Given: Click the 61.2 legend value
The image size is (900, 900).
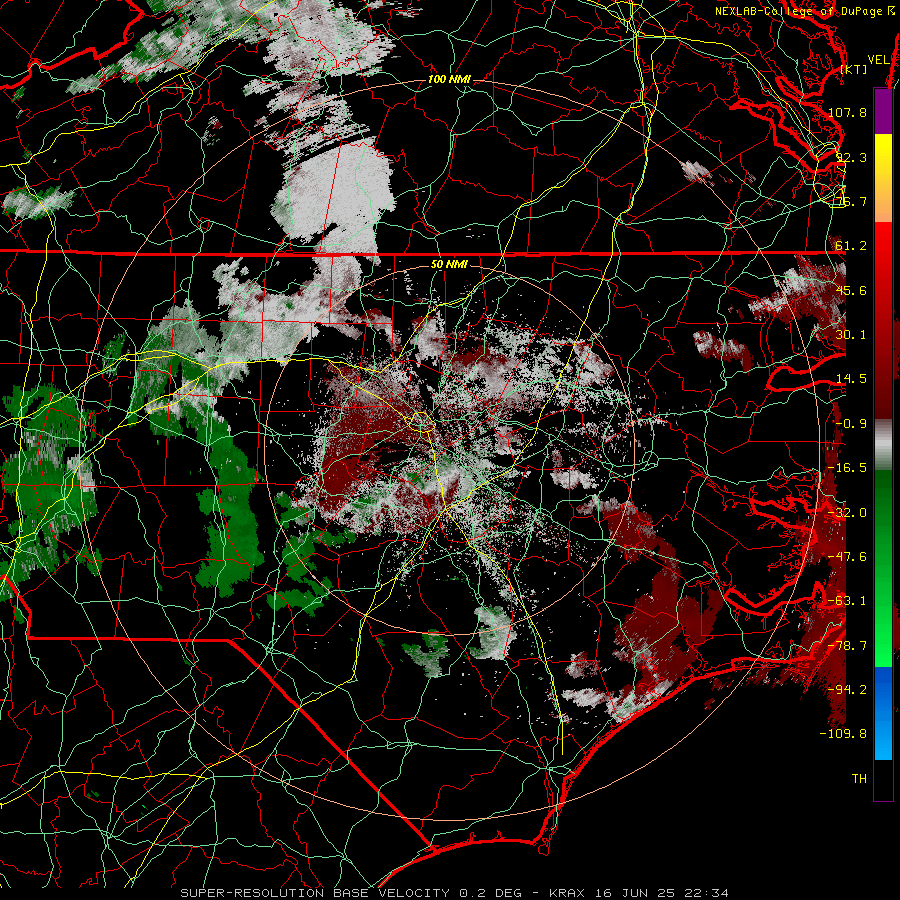Looking at the screenshot, I should click(851, 246).
